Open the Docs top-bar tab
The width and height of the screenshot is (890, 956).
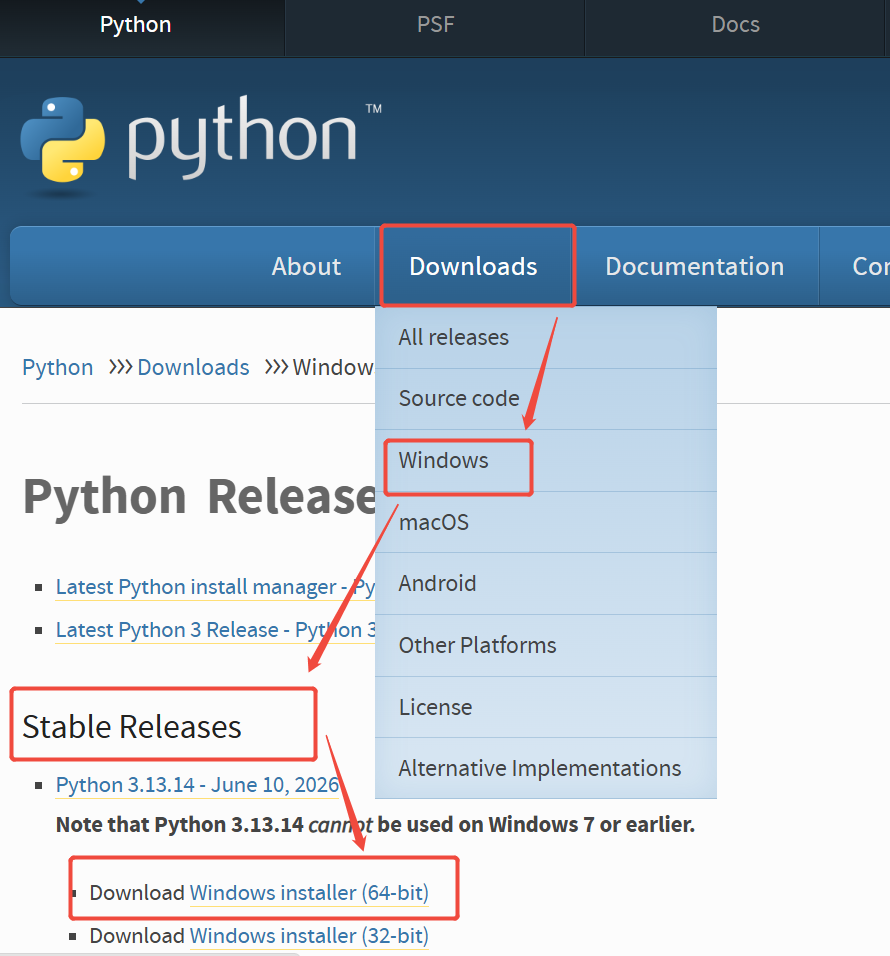coord(735,25)
